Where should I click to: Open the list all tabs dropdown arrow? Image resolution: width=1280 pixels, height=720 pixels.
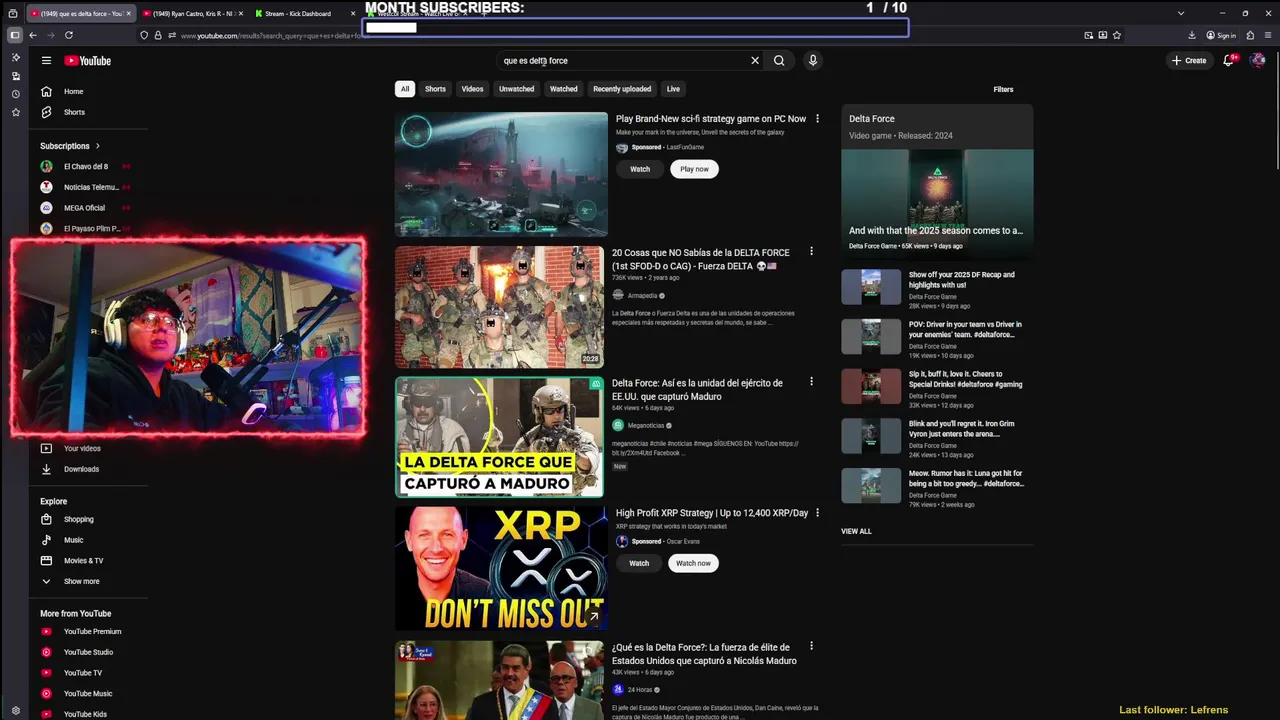pyautogui.click(x=1181, y=13)
